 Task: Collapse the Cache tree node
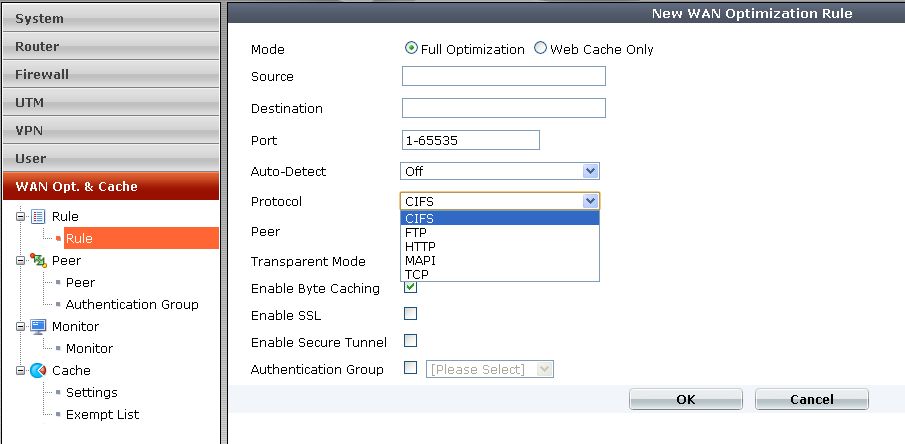point(20,370)
